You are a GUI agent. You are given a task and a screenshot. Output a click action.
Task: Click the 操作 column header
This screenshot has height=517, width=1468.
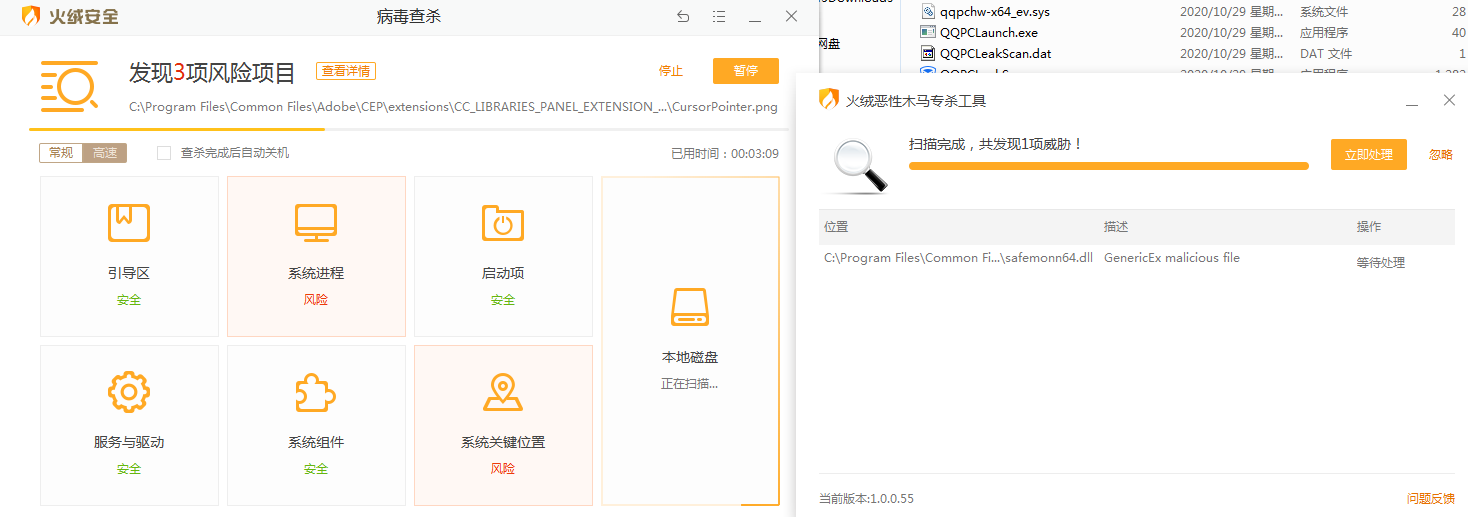1369,227
